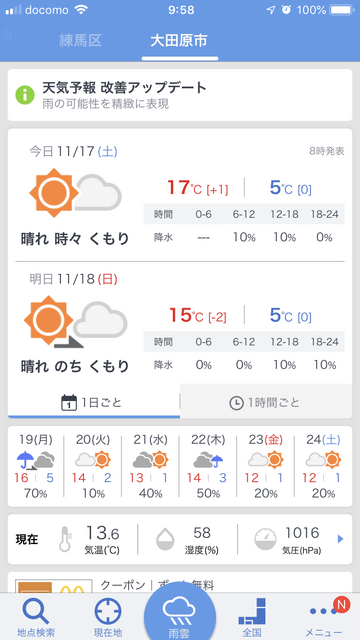Open the 19(月) rainy day forecast

pos(36,467)
